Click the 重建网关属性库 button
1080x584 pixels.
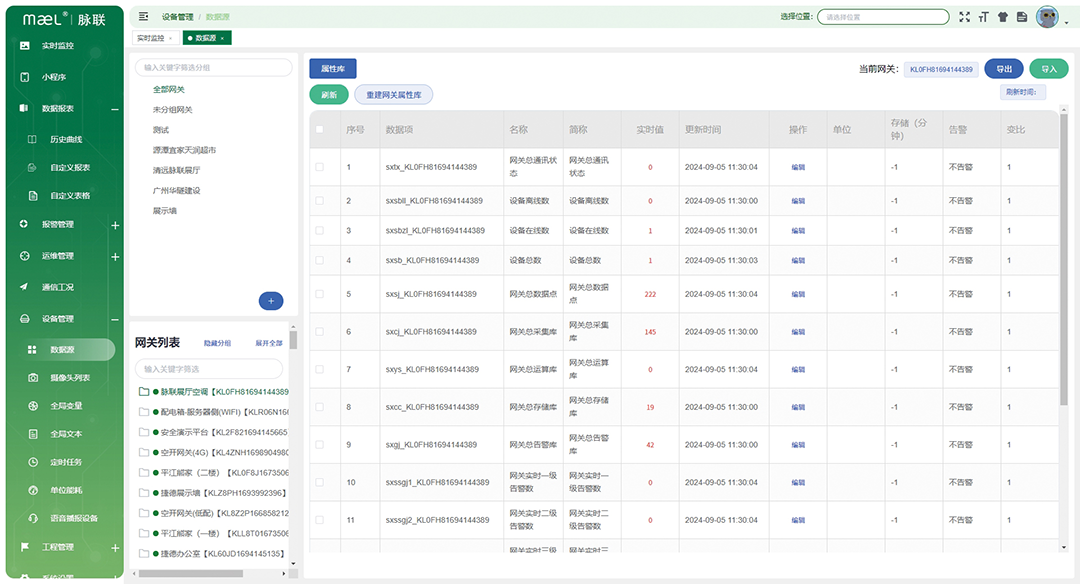(x=393, y=95)
